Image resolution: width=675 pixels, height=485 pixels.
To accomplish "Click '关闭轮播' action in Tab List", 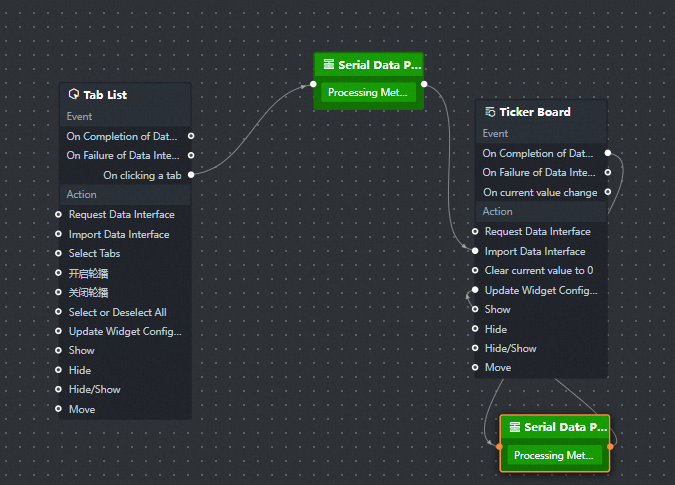I will tap(88, 293).
